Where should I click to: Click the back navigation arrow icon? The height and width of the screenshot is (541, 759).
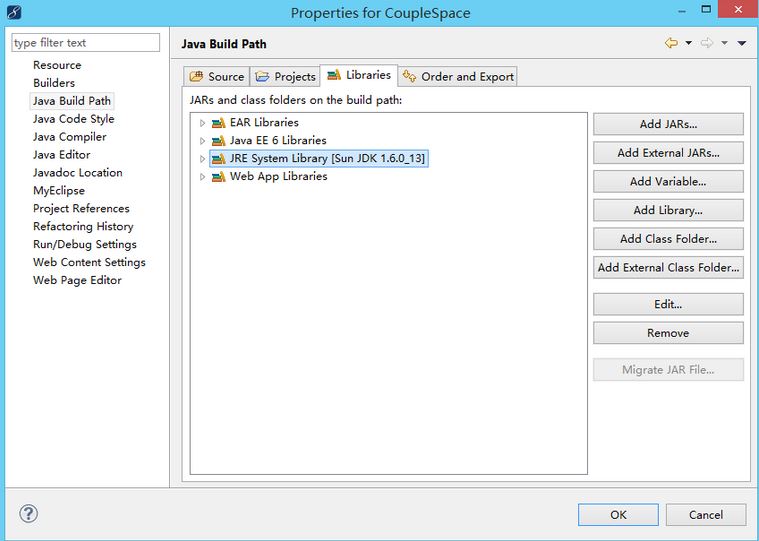(x=671, y=43)
